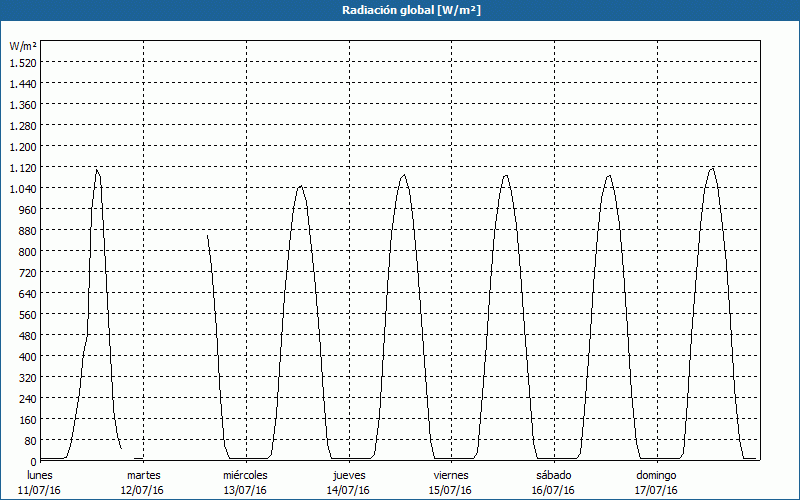This screenshot has height=500, width=800.
Task: Click the 1.520 y-axis tick label
Action: click(x=22, y=62)
